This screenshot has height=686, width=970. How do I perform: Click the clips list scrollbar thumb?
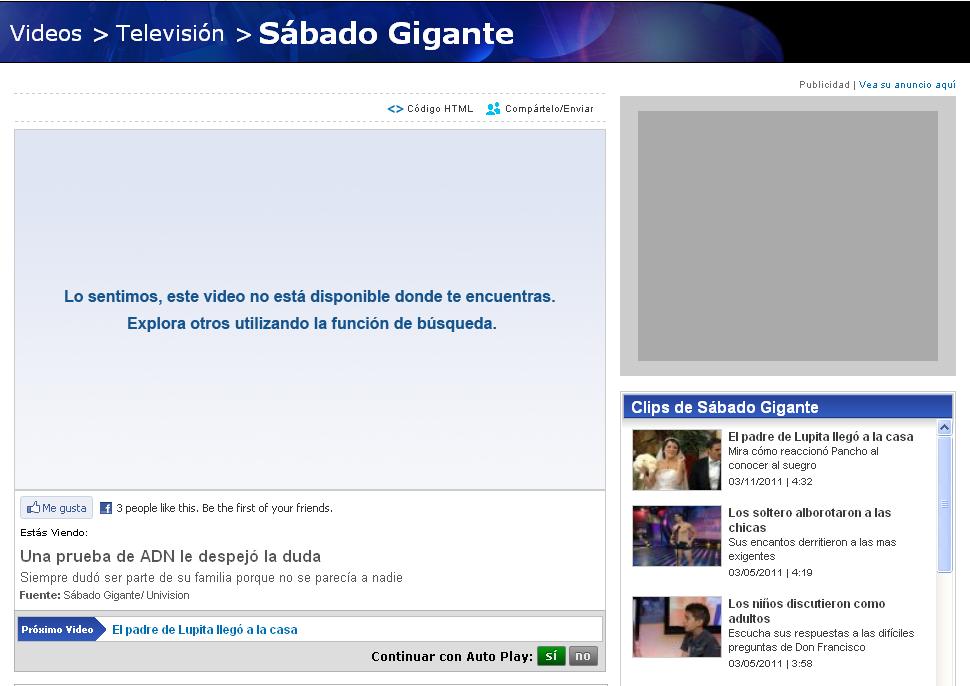click(x=945, y=504)
